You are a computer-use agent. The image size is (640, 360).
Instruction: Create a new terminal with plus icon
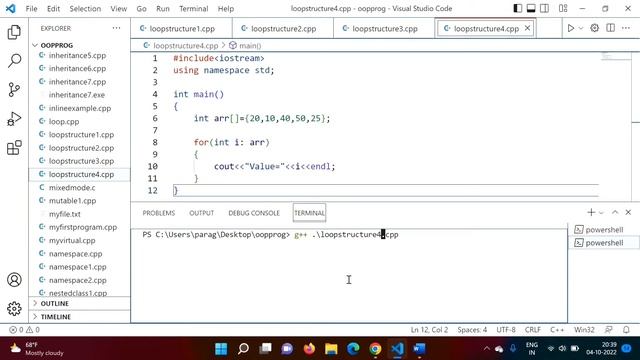591,212
